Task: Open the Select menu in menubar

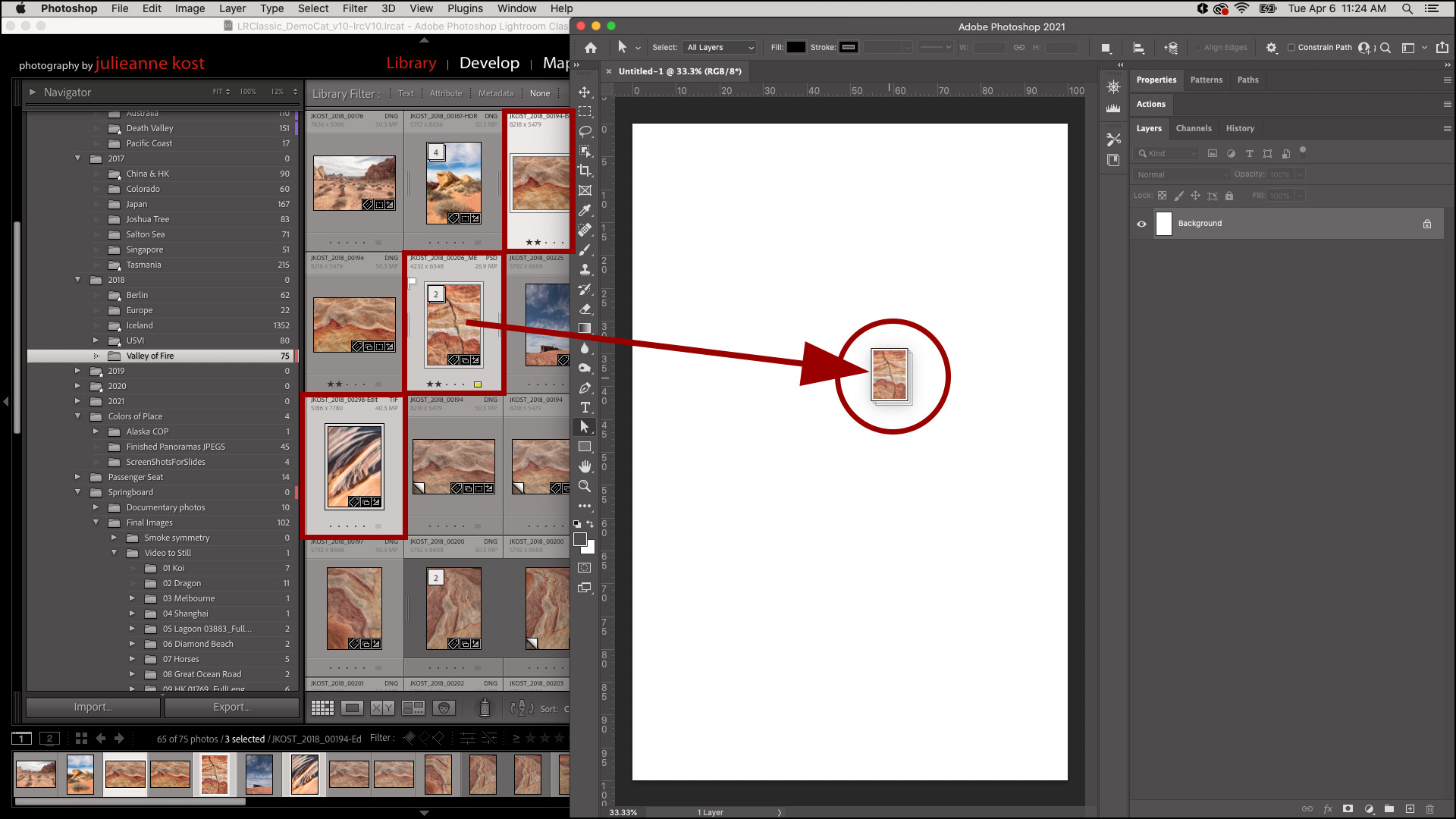Action: 312,8
